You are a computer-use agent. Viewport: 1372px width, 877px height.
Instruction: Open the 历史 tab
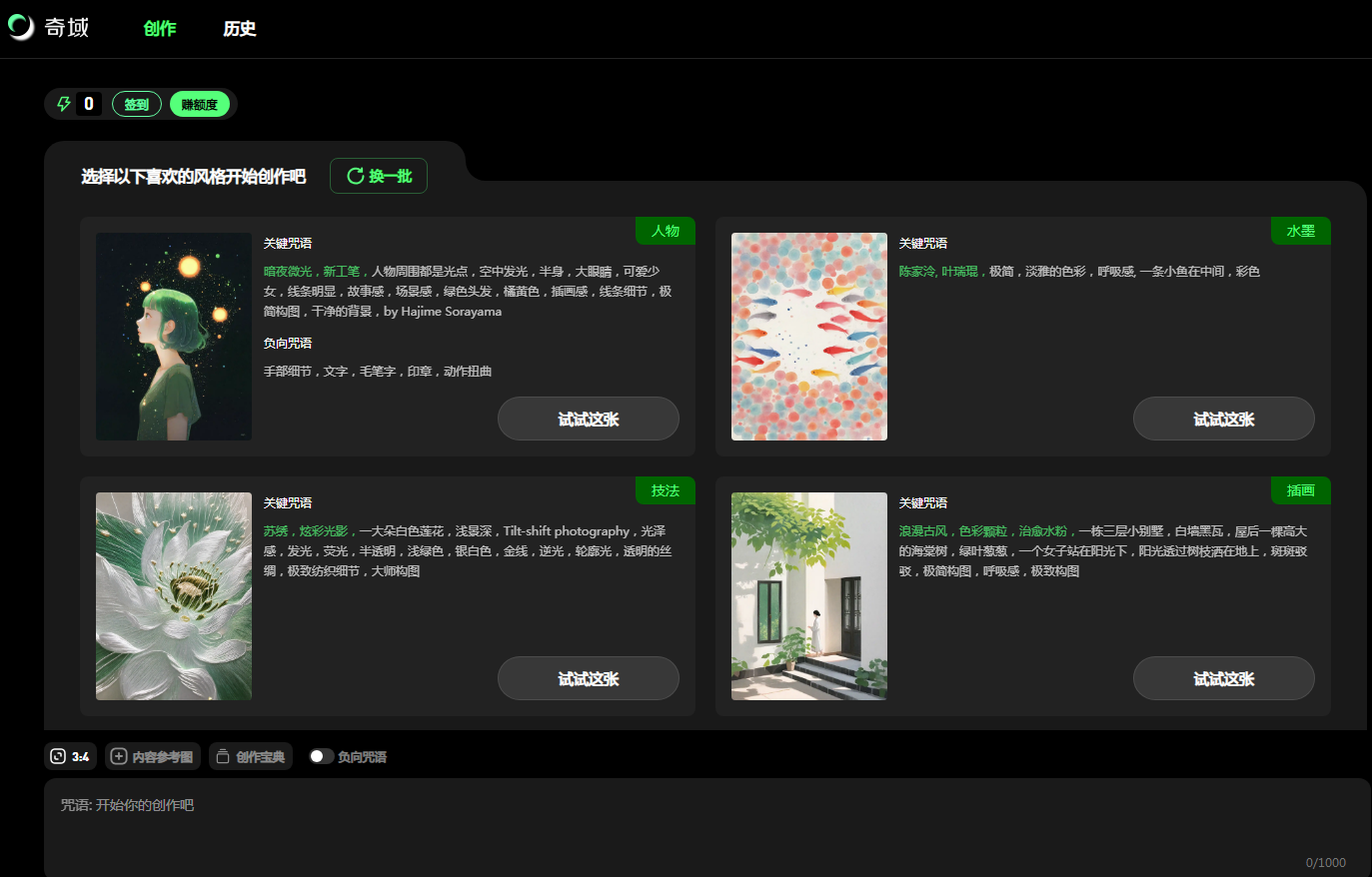point(239,29)
